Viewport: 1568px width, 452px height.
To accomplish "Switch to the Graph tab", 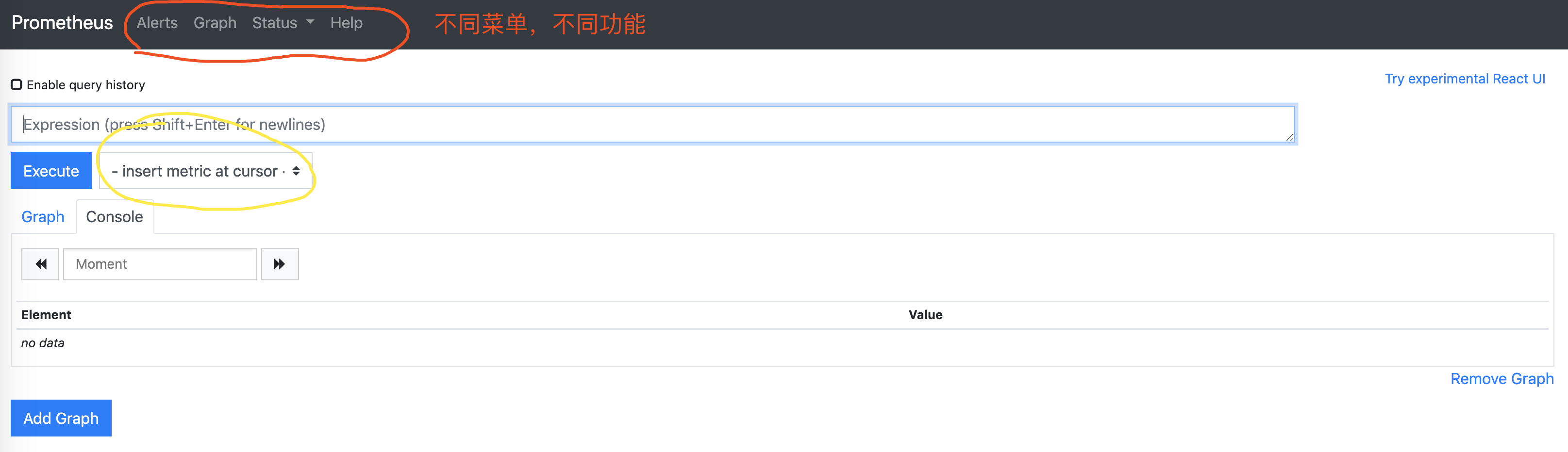I will click(x=43, y=217).
